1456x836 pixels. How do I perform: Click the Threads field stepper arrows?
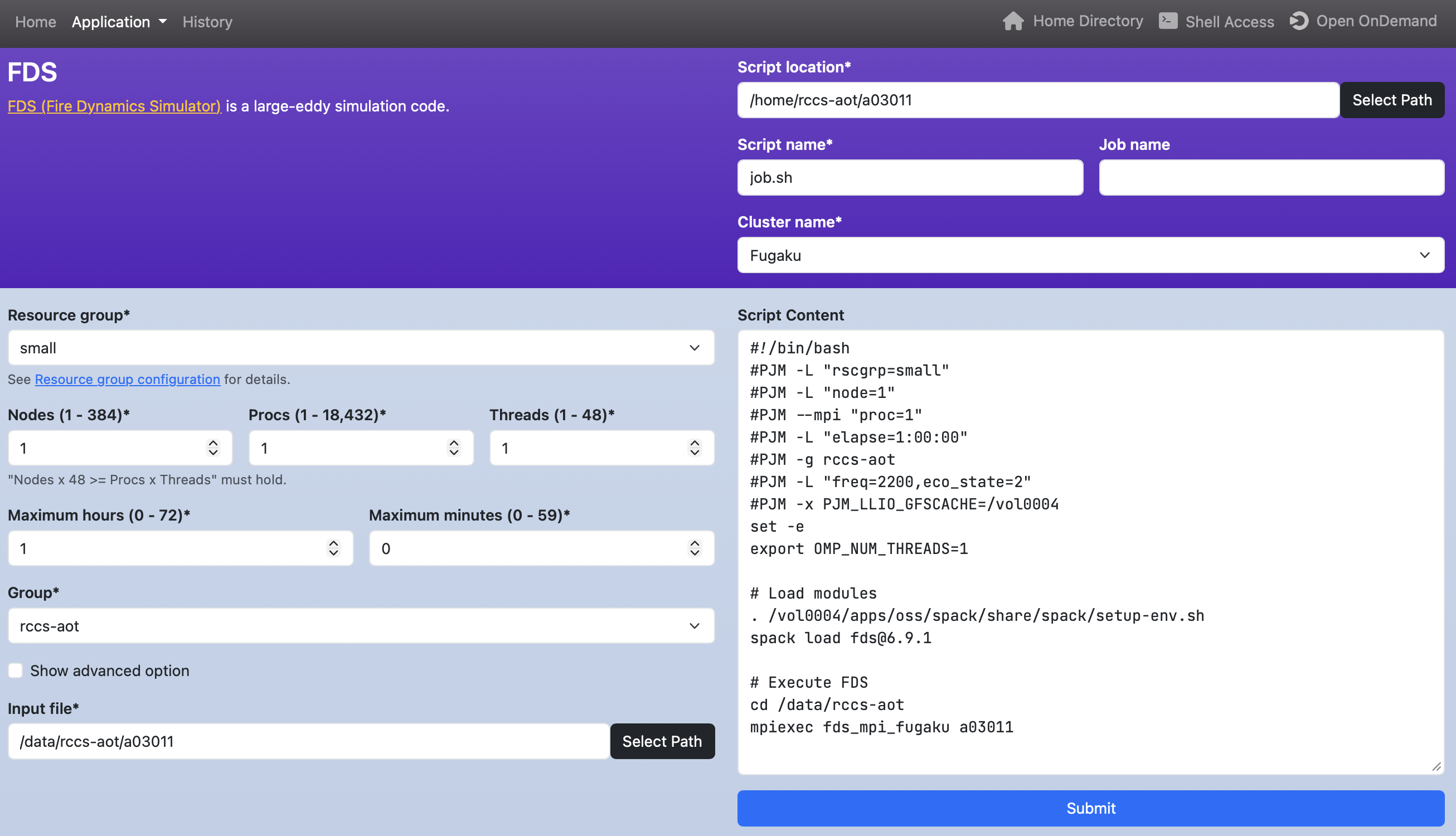(x=695, y=448)
